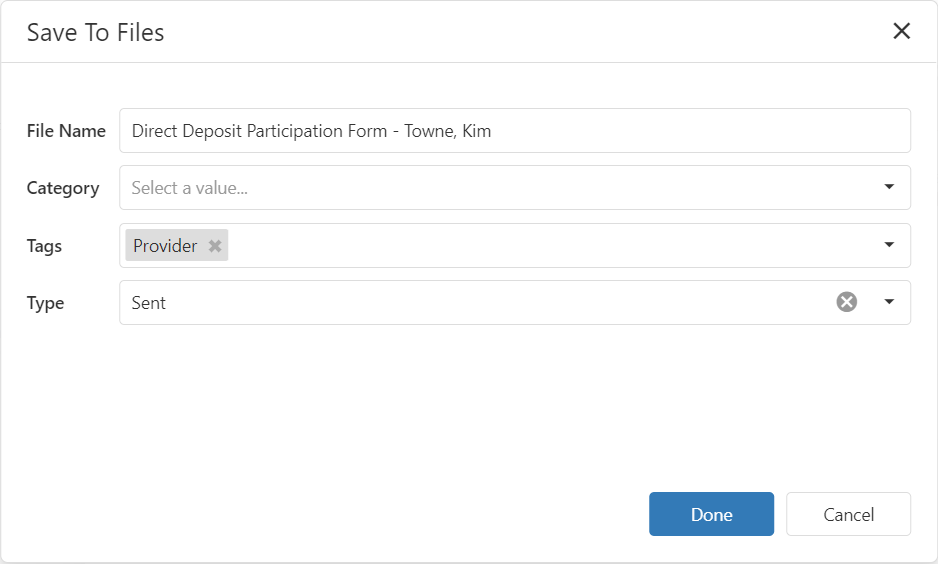Click the Save To Files title
Image resolution: width=938 pixels, height=564 pixels.
point(96,32)
